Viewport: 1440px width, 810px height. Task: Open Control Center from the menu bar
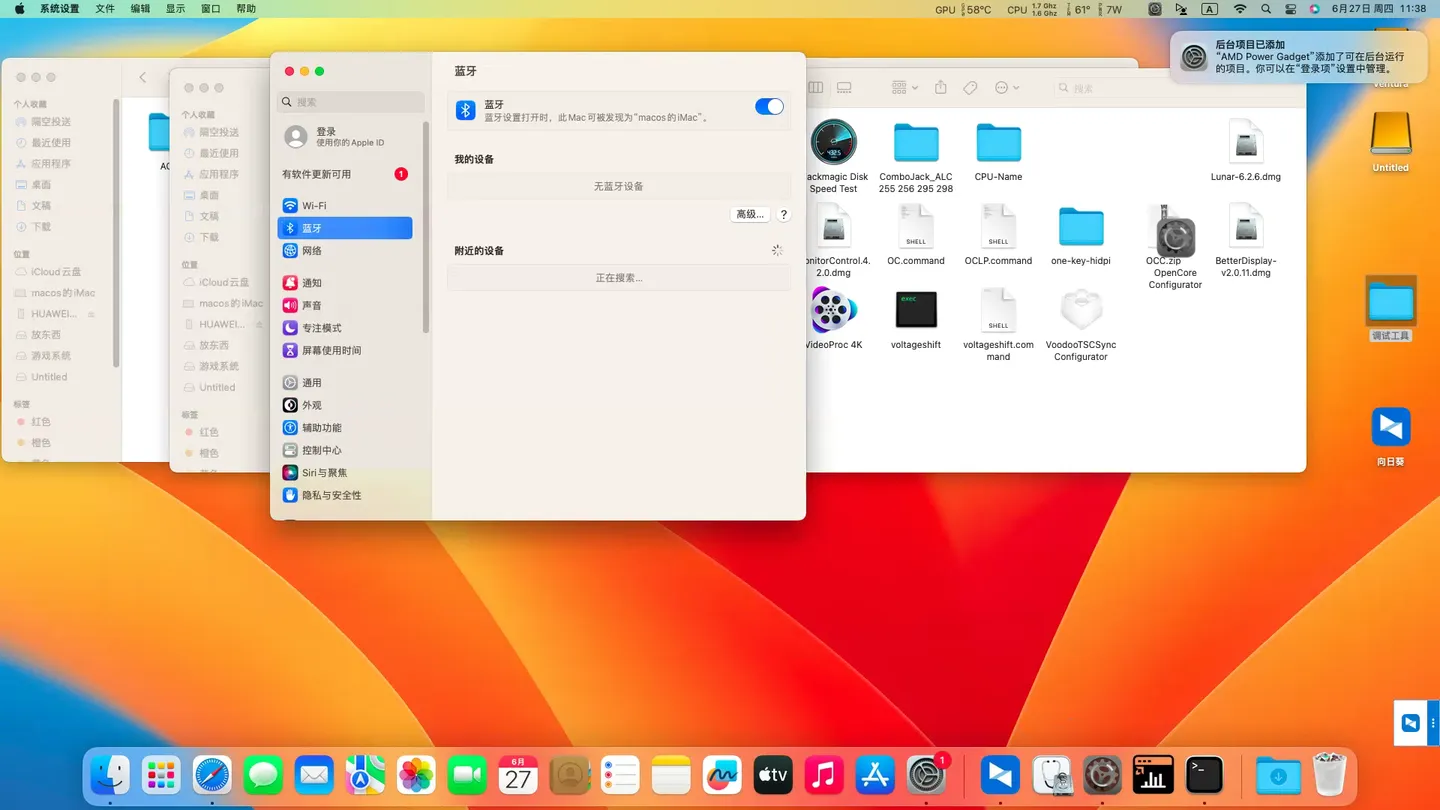(1290, 9)
